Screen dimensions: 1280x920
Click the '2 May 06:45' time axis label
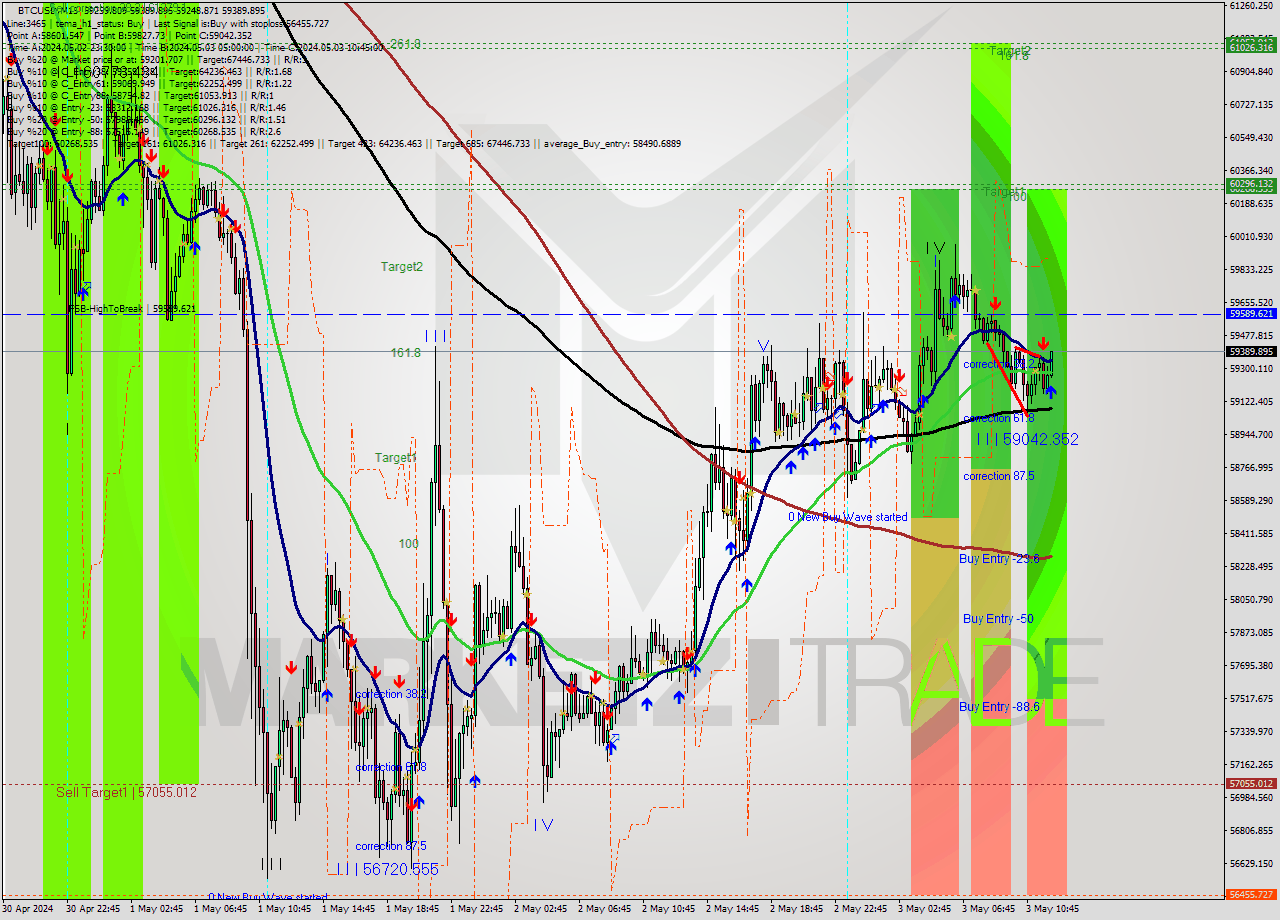click(604, 909)
